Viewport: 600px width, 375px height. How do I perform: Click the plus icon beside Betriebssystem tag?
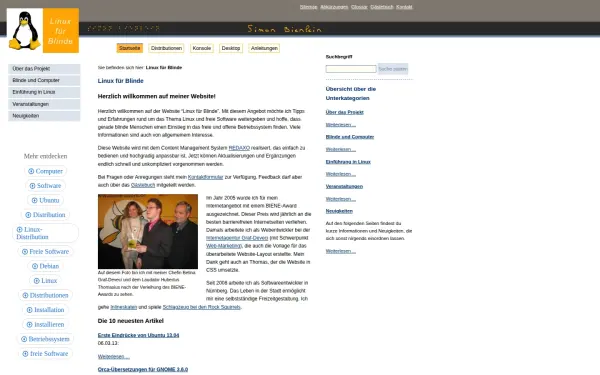tap(24, 339)
